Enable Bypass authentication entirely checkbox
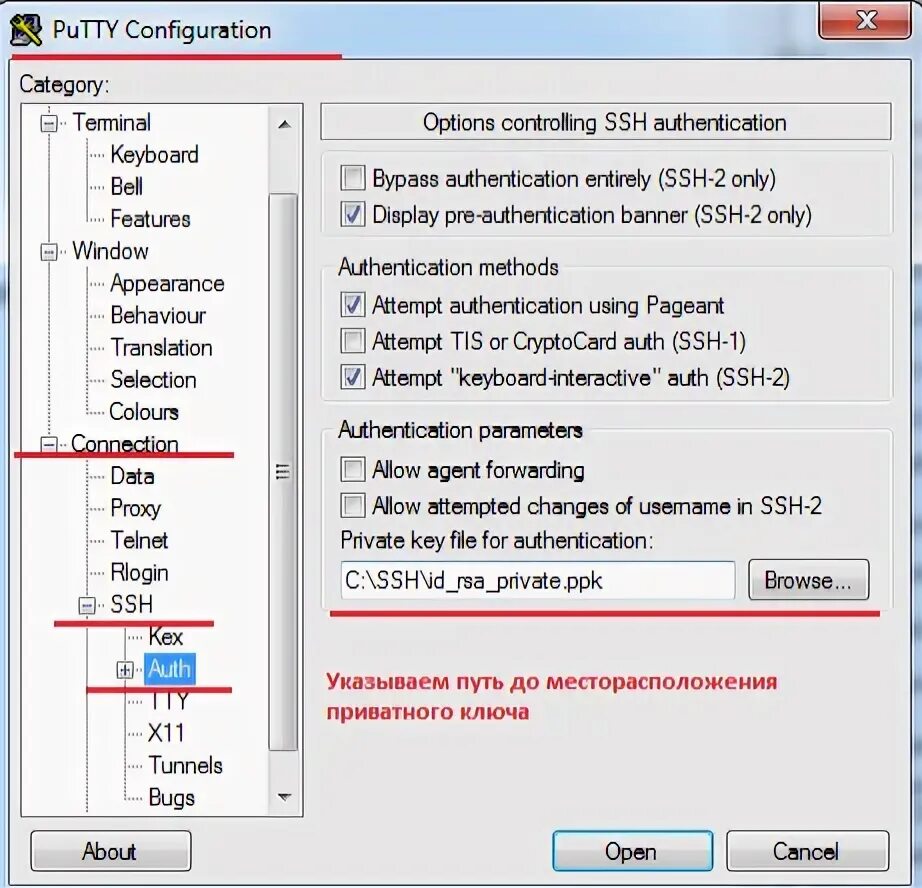The height and width of the screenshot is (888, 922). (353, 178)
